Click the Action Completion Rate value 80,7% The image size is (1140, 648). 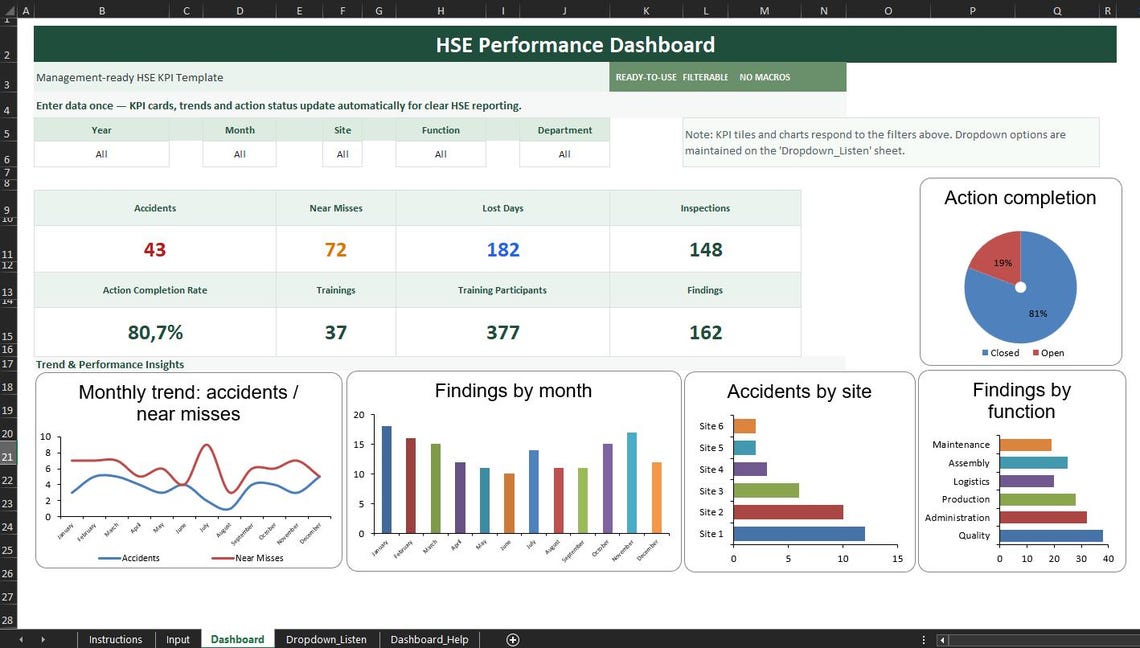click(155, 332)
